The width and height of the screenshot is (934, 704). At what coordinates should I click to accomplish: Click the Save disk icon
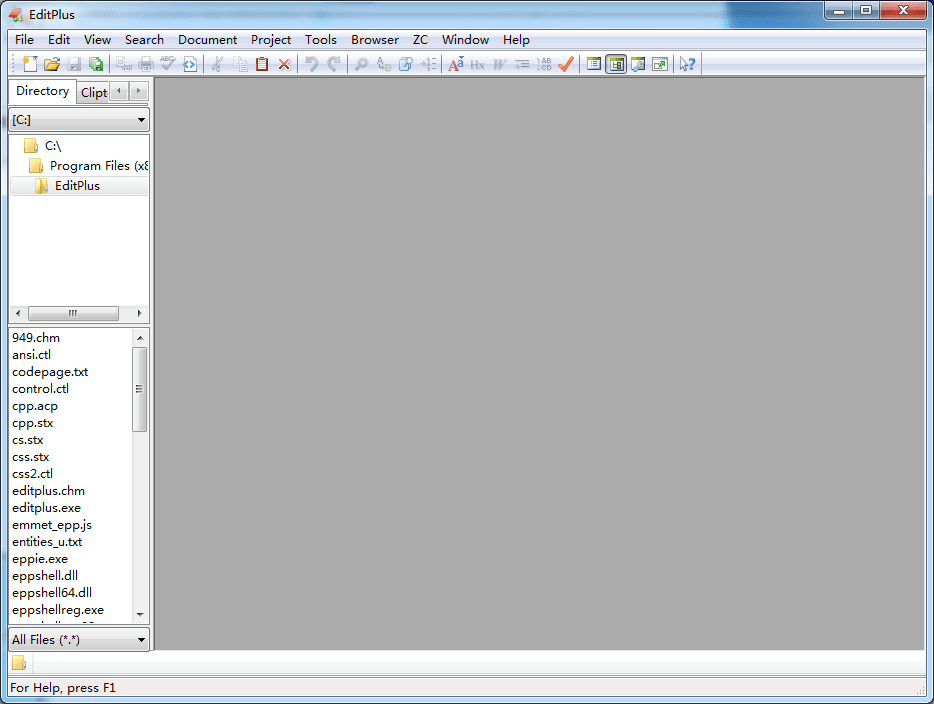(x=74, y=64)
